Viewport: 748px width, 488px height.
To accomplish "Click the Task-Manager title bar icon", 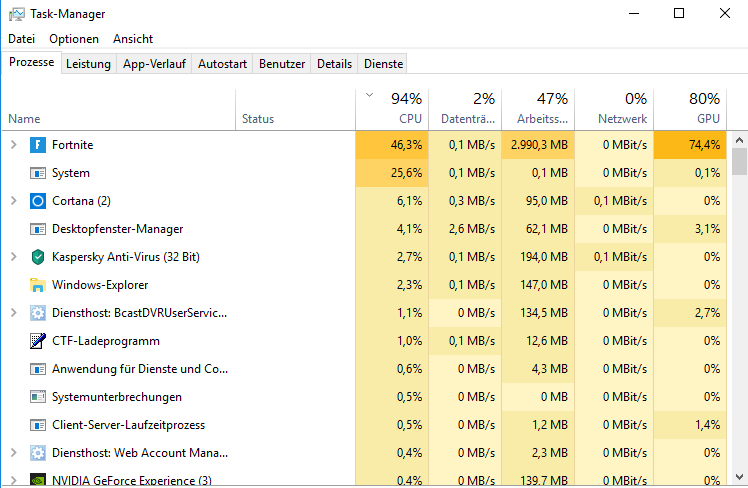I will [x=16, y=14].
